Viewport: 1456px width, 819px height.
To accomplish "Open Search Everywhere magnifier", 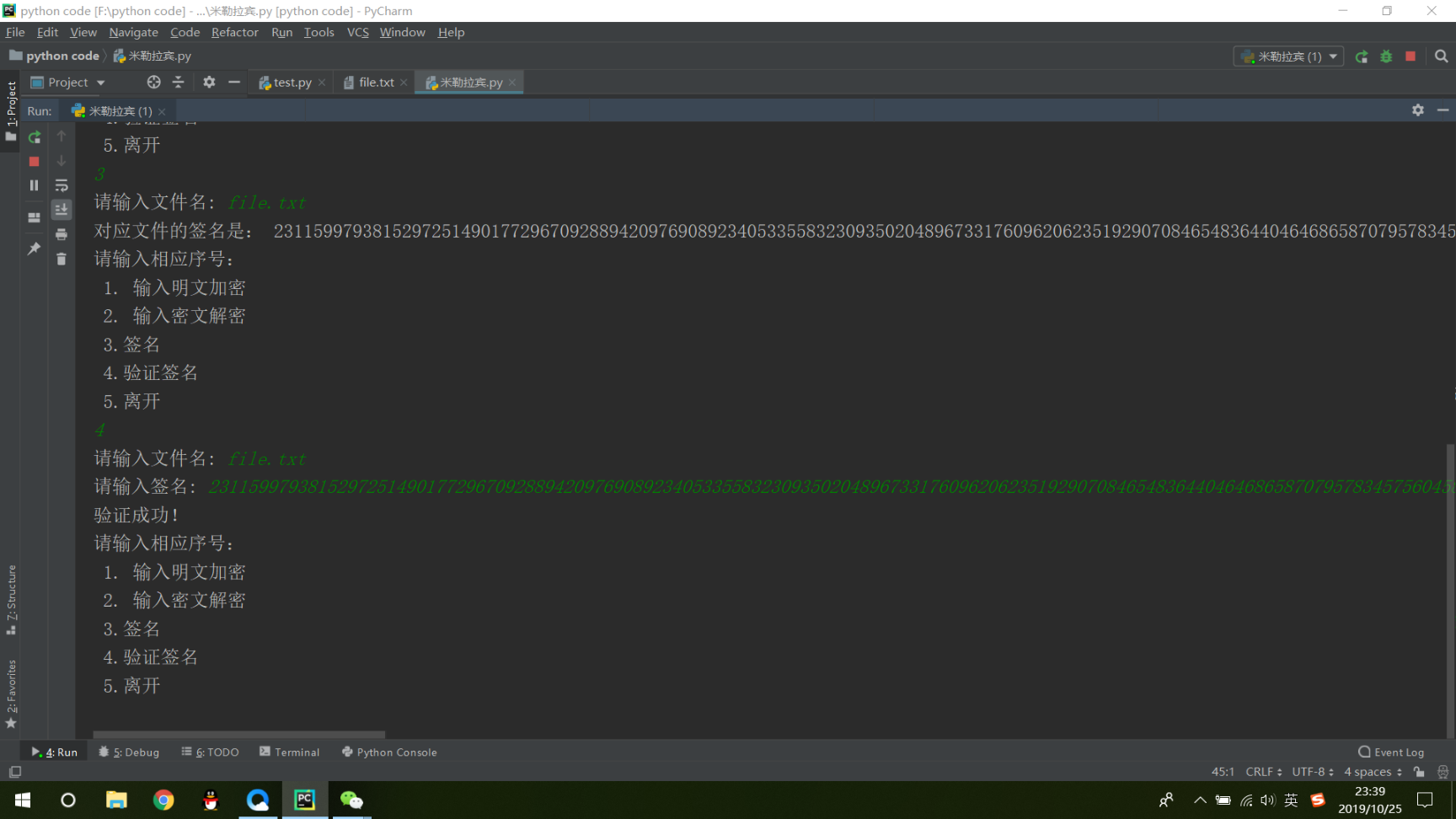I will [1442, 56].
